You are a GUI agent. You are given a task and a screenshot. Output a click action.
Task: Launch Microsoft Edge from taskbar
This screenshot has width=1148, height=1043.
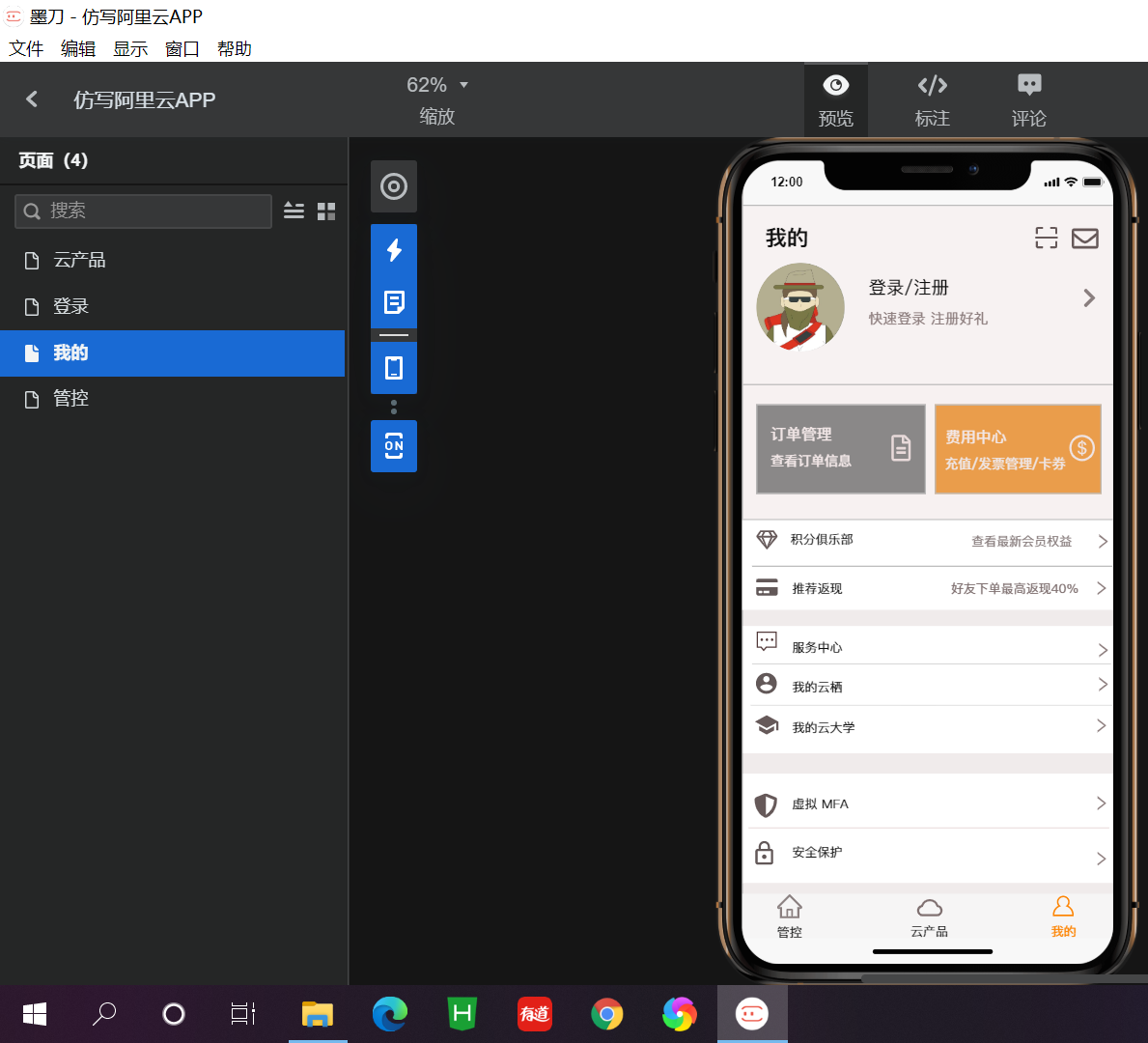pyautogui.click(x=389, y=1014)
